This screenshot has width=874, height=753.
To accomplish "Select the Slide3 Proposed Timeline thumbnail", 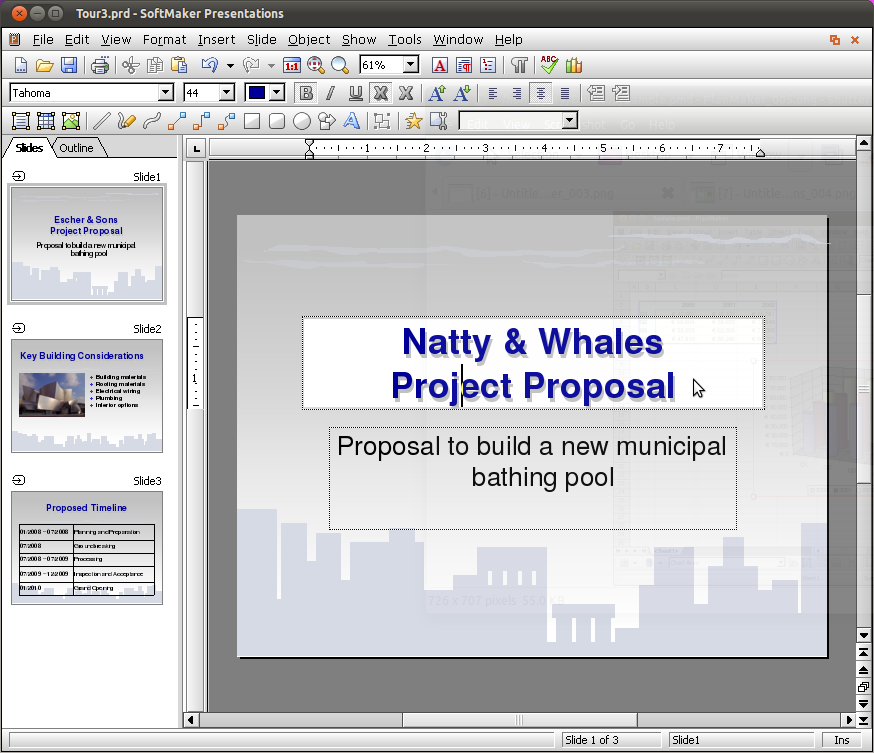I will pos(87,547).
